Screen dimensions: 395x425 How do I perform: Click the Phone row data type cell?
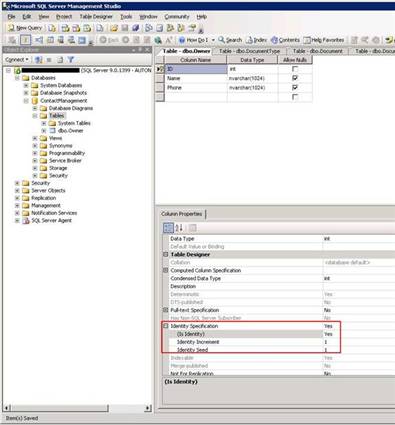coord(253,88)
